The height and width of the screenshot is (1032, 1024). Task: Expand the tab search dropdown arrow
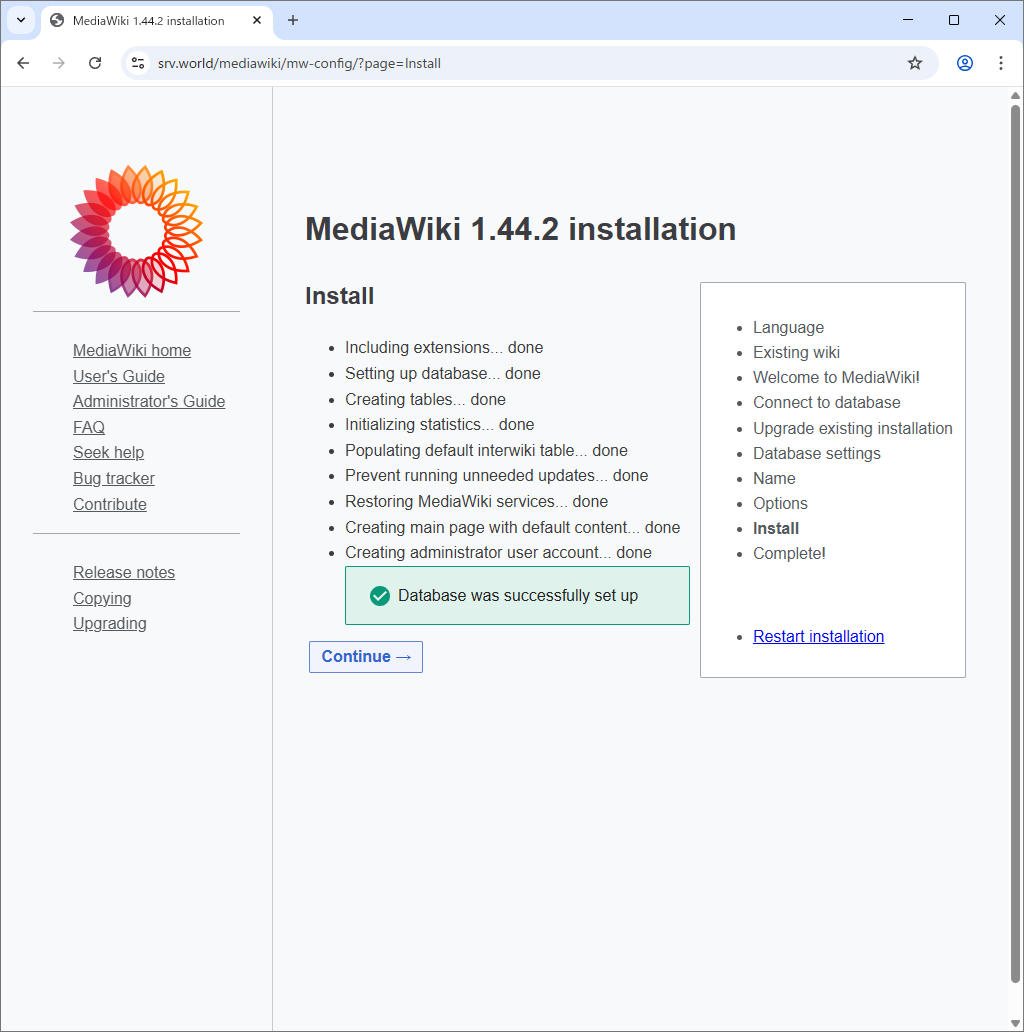(x=20, y=20)
